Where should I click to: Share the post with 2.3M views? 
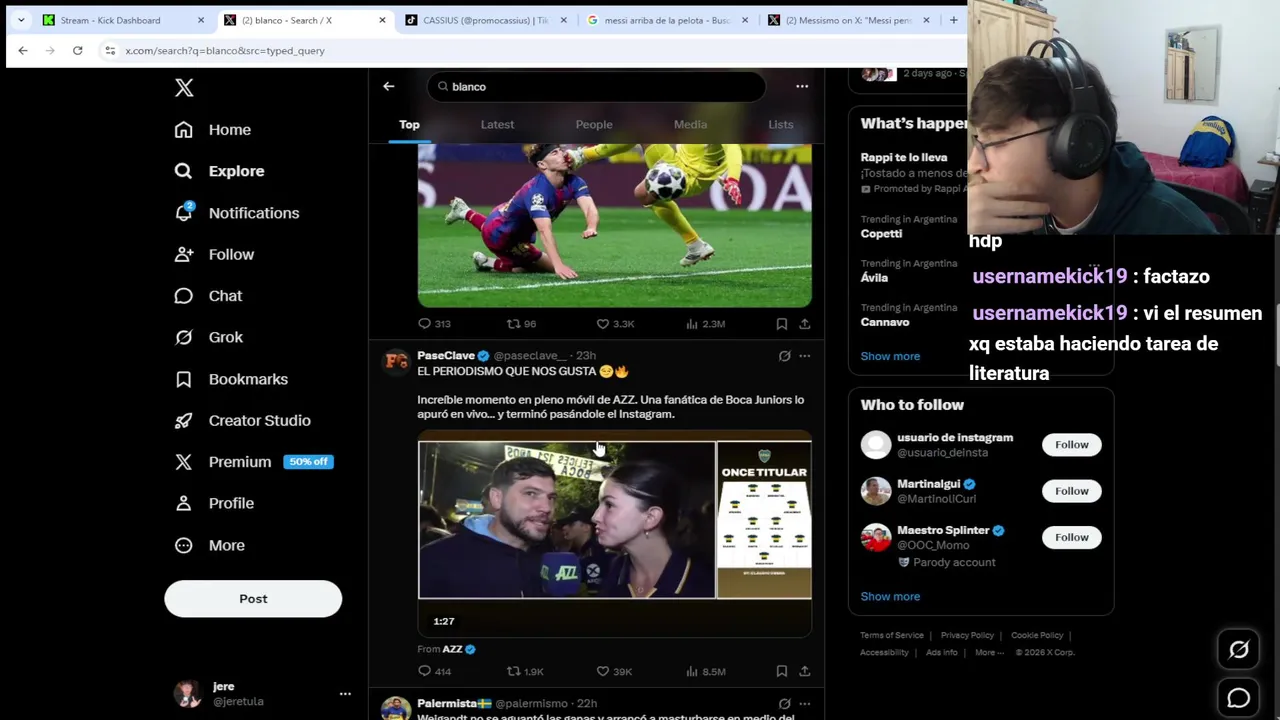[805, 324]
